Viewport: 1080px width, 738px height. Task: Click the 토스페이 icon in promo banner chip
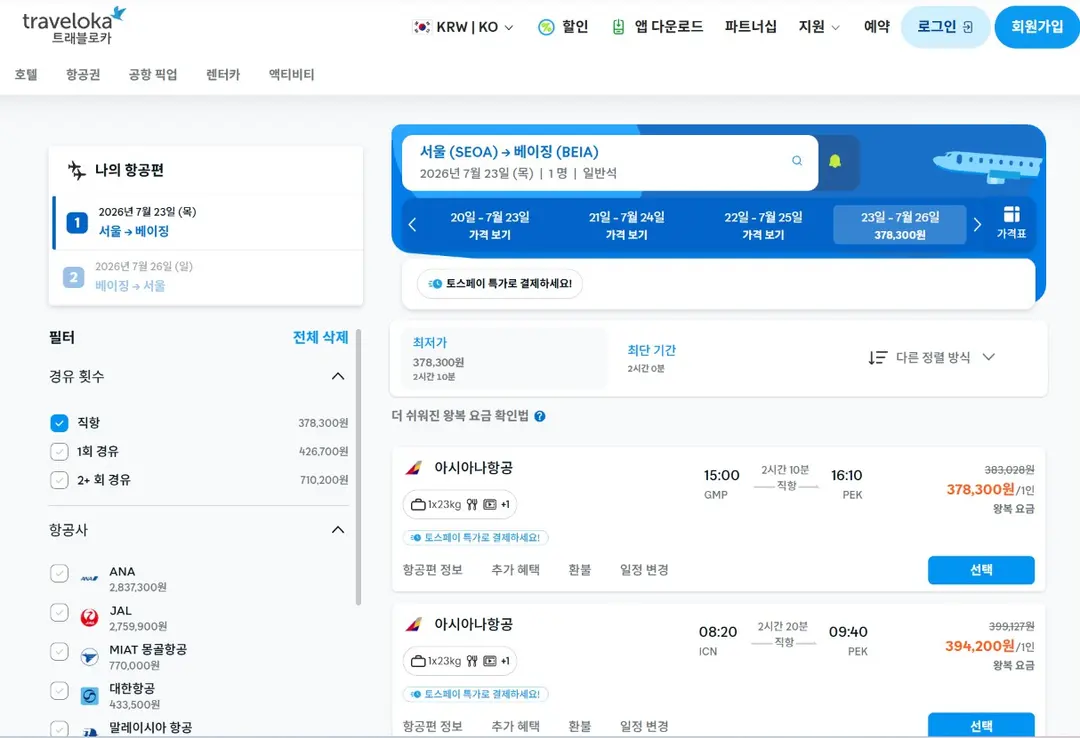[x=435, y=284]
